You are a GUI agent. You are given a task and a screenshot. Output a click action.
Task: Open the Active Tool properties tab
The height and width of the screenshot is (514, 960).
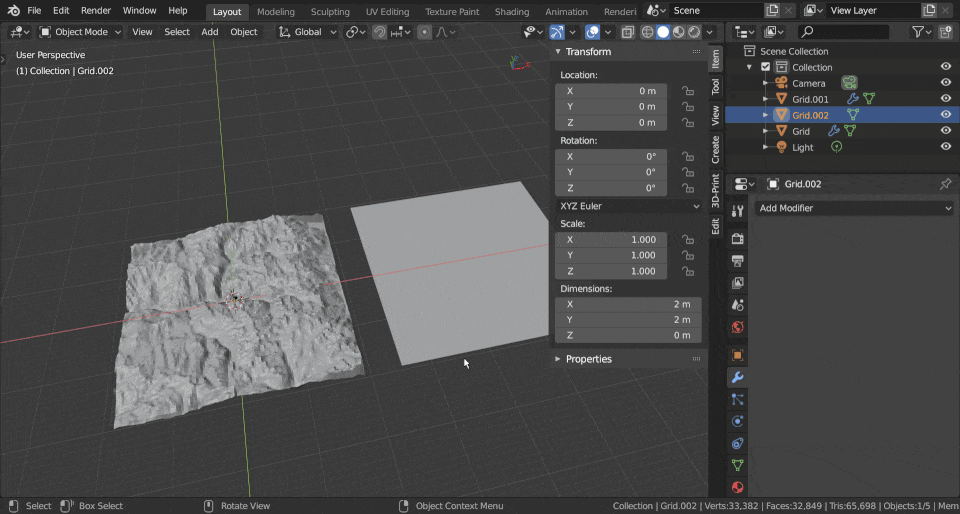coord(738,211)
